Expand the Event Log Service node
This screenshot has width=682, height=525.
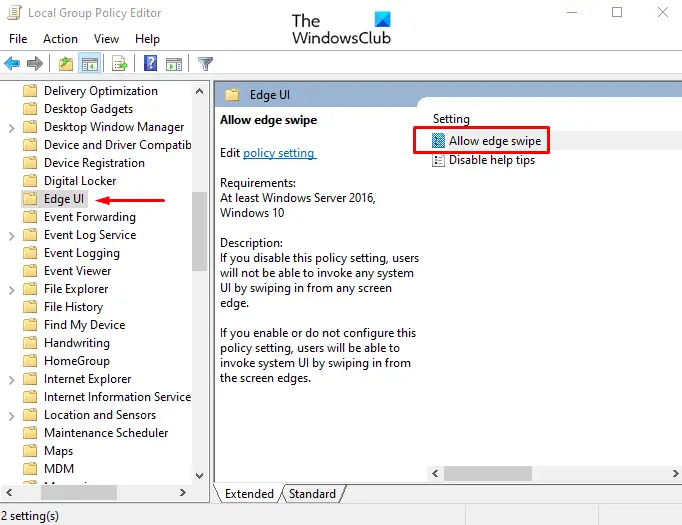(11, 236)
